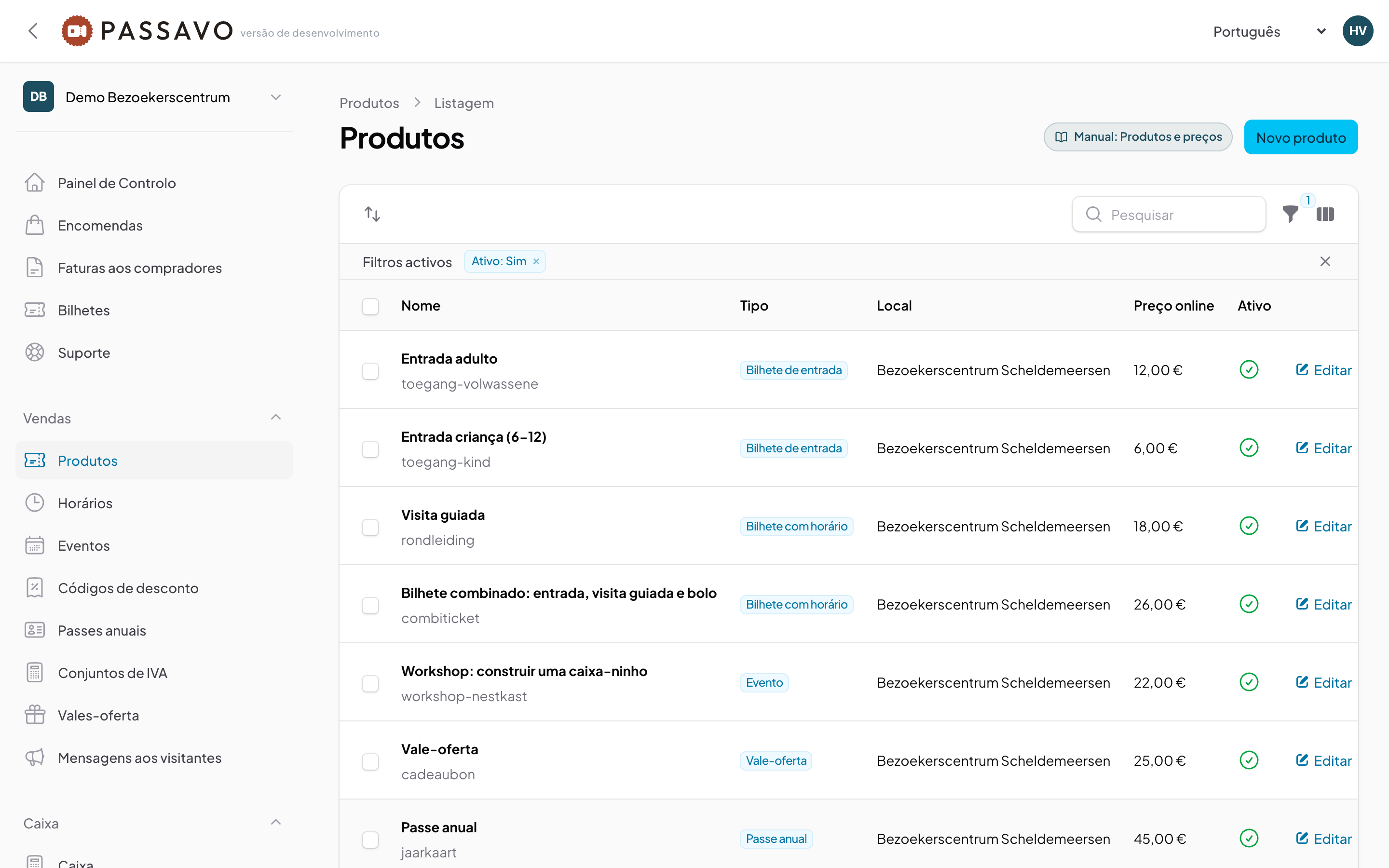Open the table filter funnel icon

(1290, 214)
